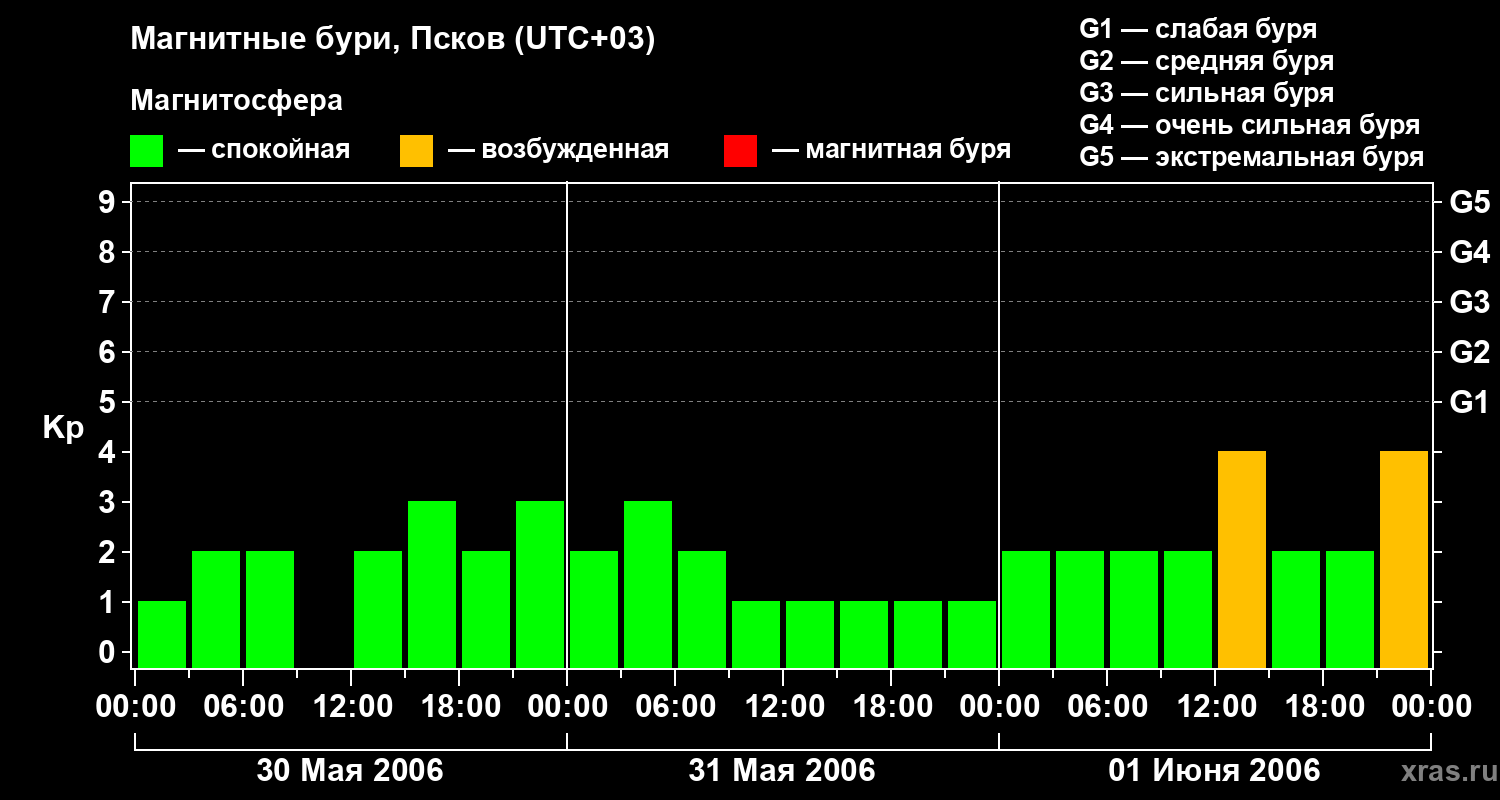Click the 'G2' right-axis label
The width and height of the screenshot is (1500, 800).
click(1470, 352)
